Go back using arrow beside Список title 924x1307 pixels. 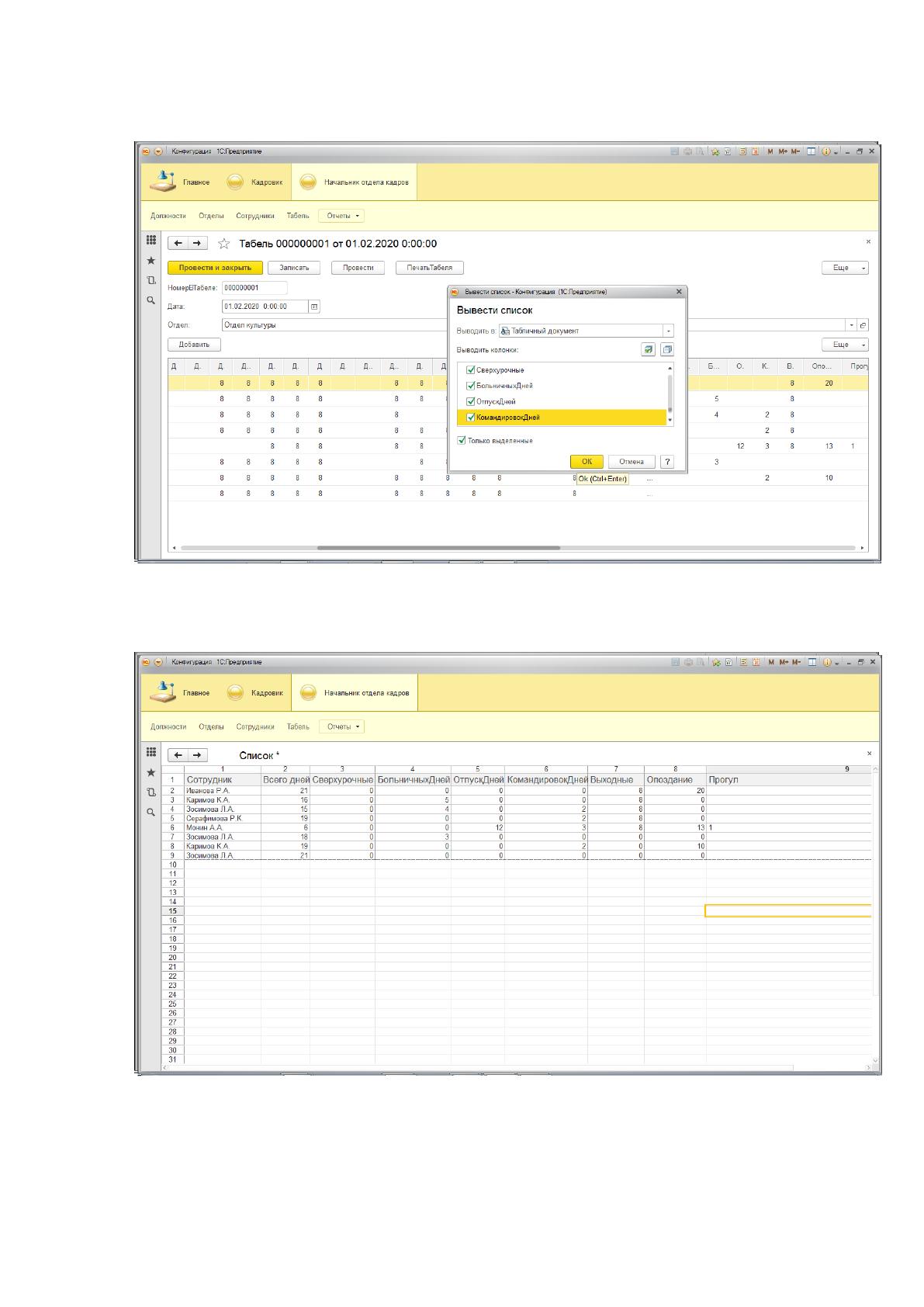pyautogui.click(x=178, y=755)
